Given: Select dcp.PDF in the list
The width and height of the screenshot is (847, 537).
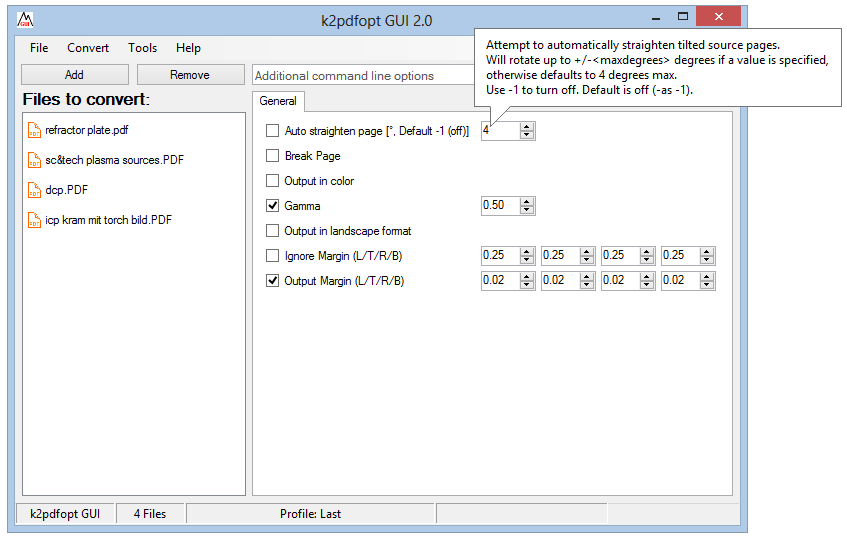Looking at the screenshot, I should point(66,190).
